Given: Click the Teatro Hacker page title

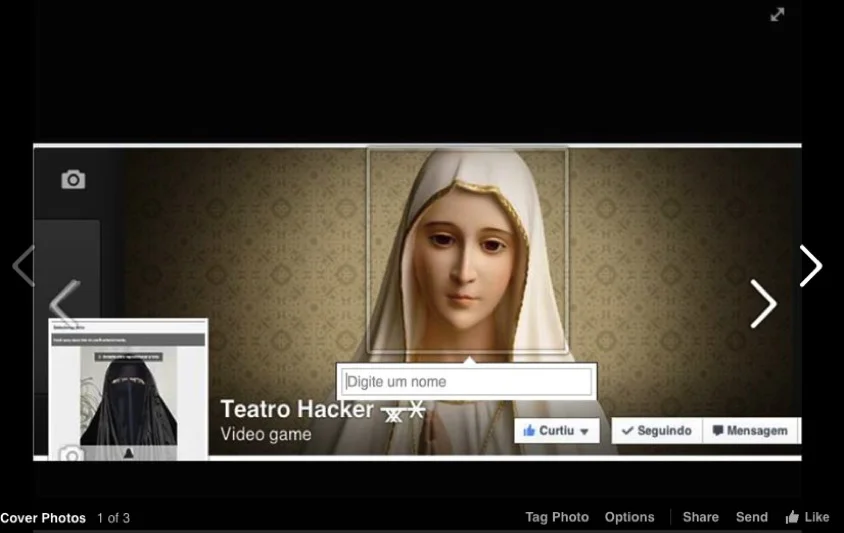Looking at the screenshot, I should coord(297,409).
